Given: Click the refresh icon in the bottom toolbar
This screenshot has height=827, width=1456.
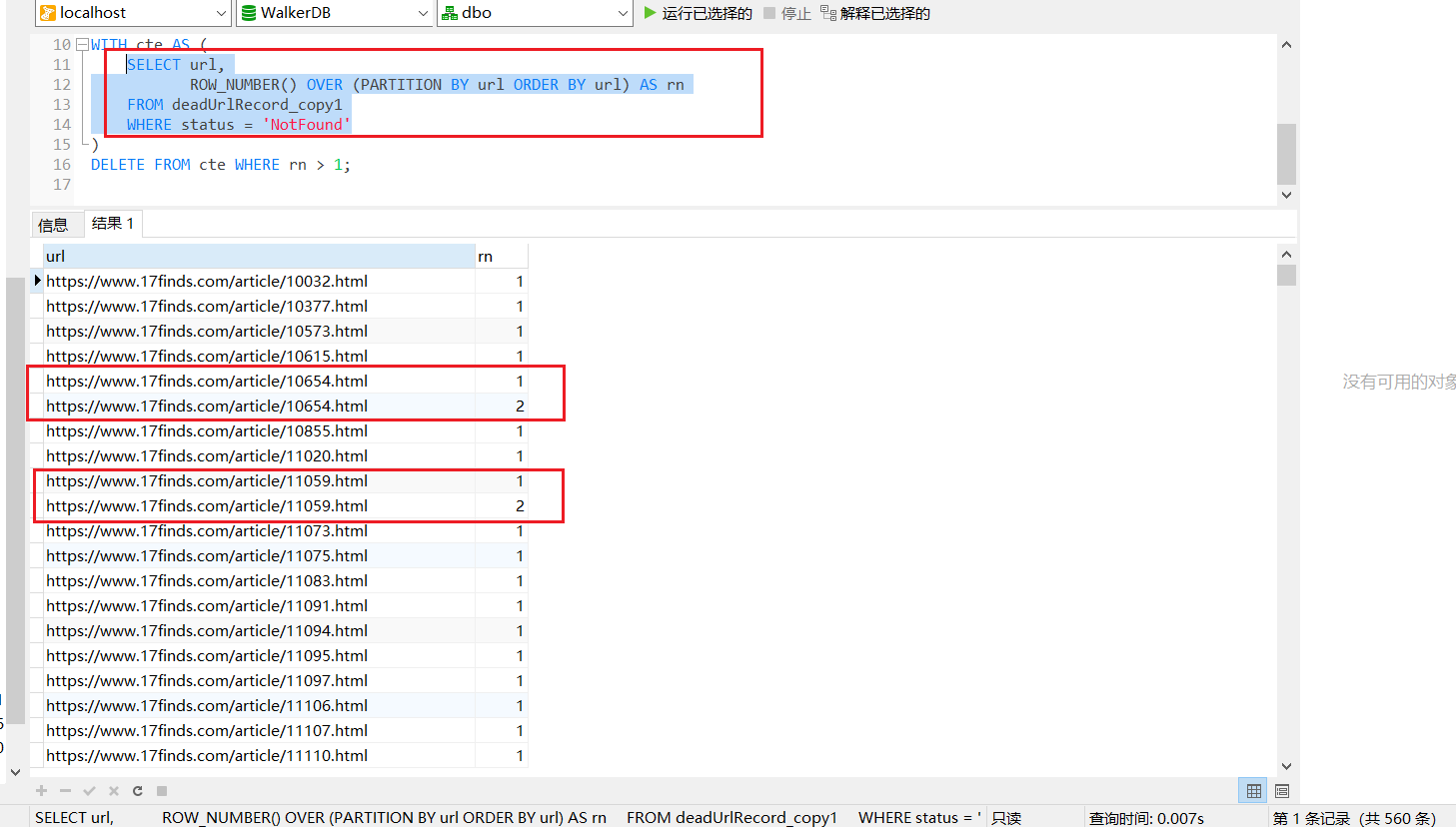Looking at the screenshot, I should pyautogui.click(x=138, y=791).
